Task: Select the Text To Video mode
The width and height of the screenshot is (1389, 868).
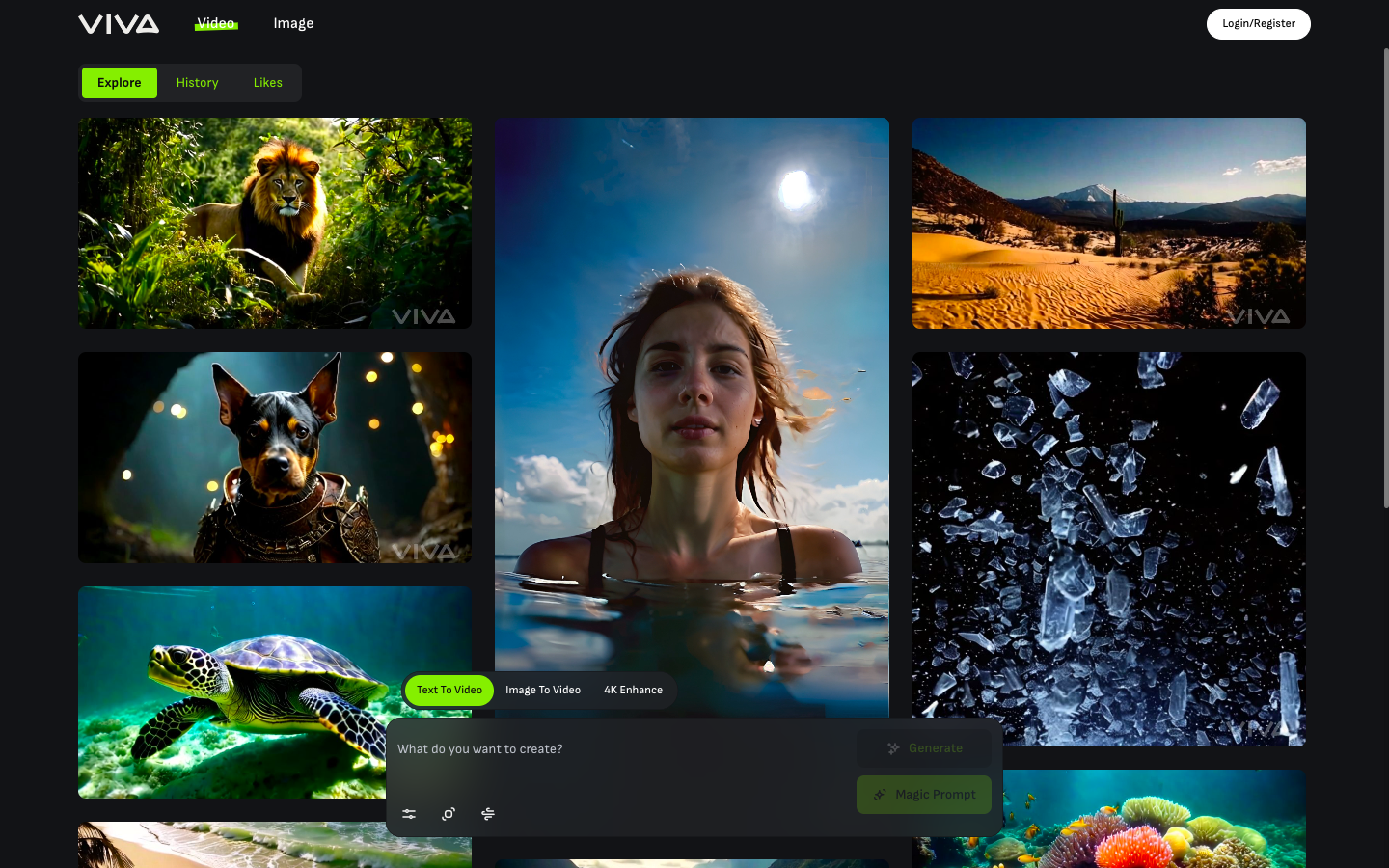Action: [449, 691]
